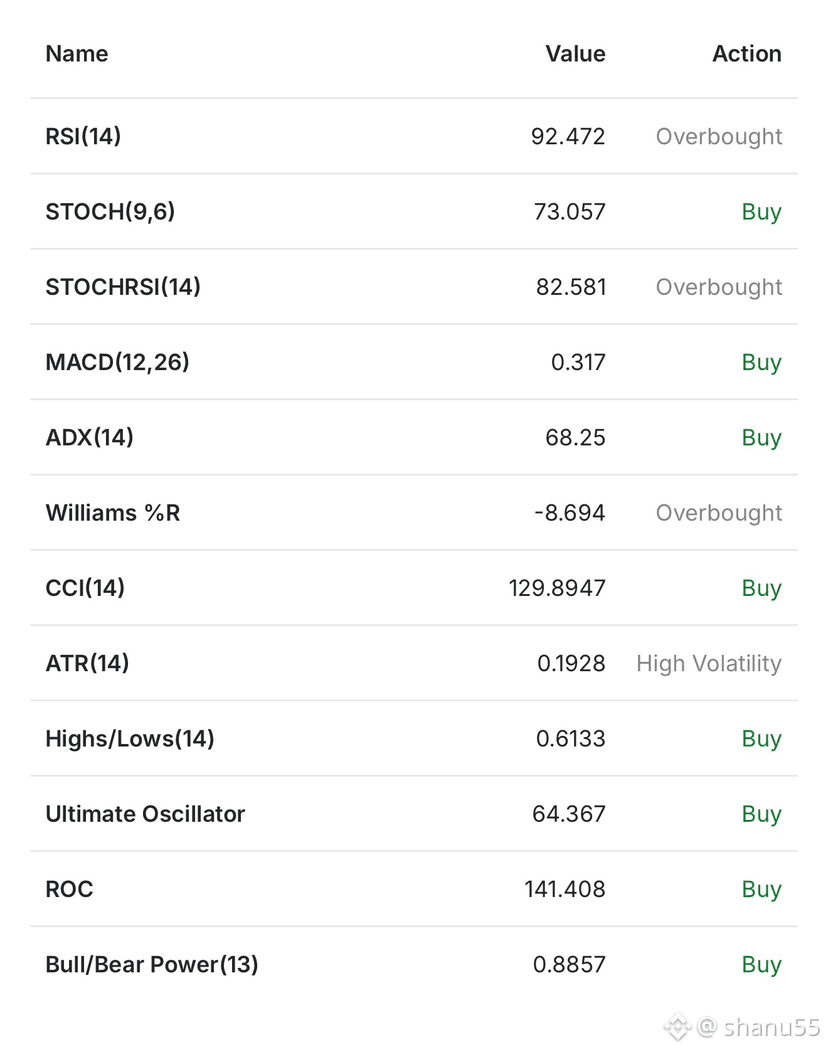Click the Name column header
Image resolution: width=828 pixels, height=1052 pixels.
pyautogui.click(x=76, y=54)
